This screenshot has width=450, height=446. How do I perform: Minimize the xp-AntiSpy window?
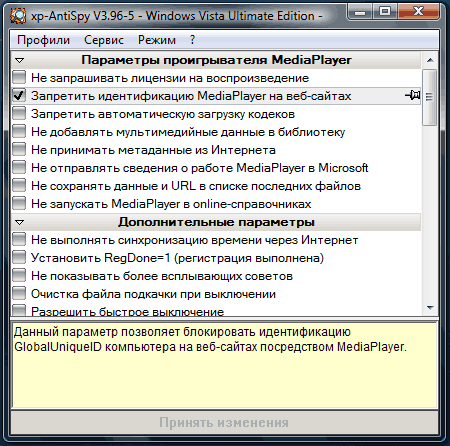[360, 12]
